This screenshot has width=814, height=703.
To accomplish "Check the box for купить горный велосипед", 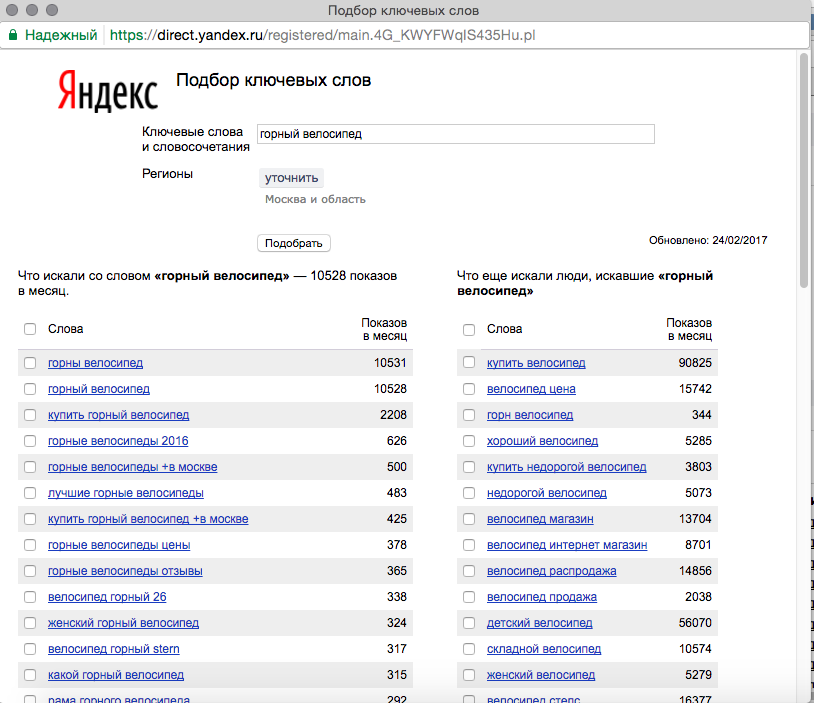I will click(30, 415).
